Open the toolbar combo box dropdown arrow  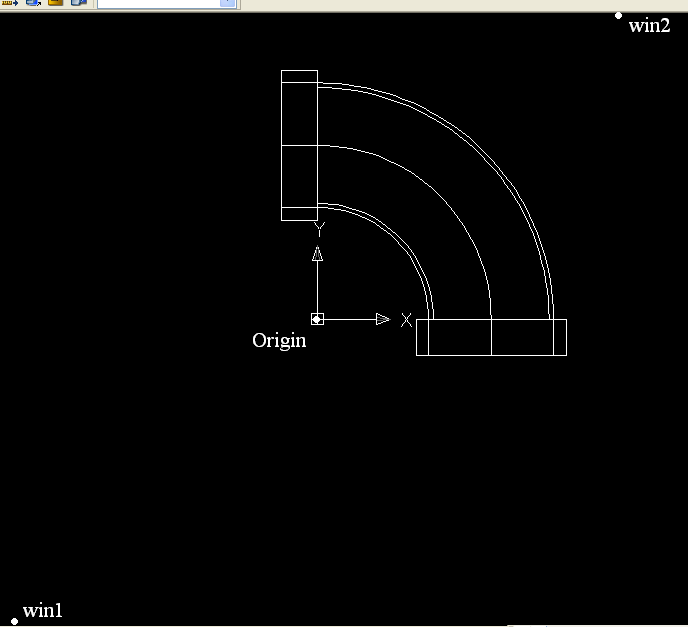[227, 3]
